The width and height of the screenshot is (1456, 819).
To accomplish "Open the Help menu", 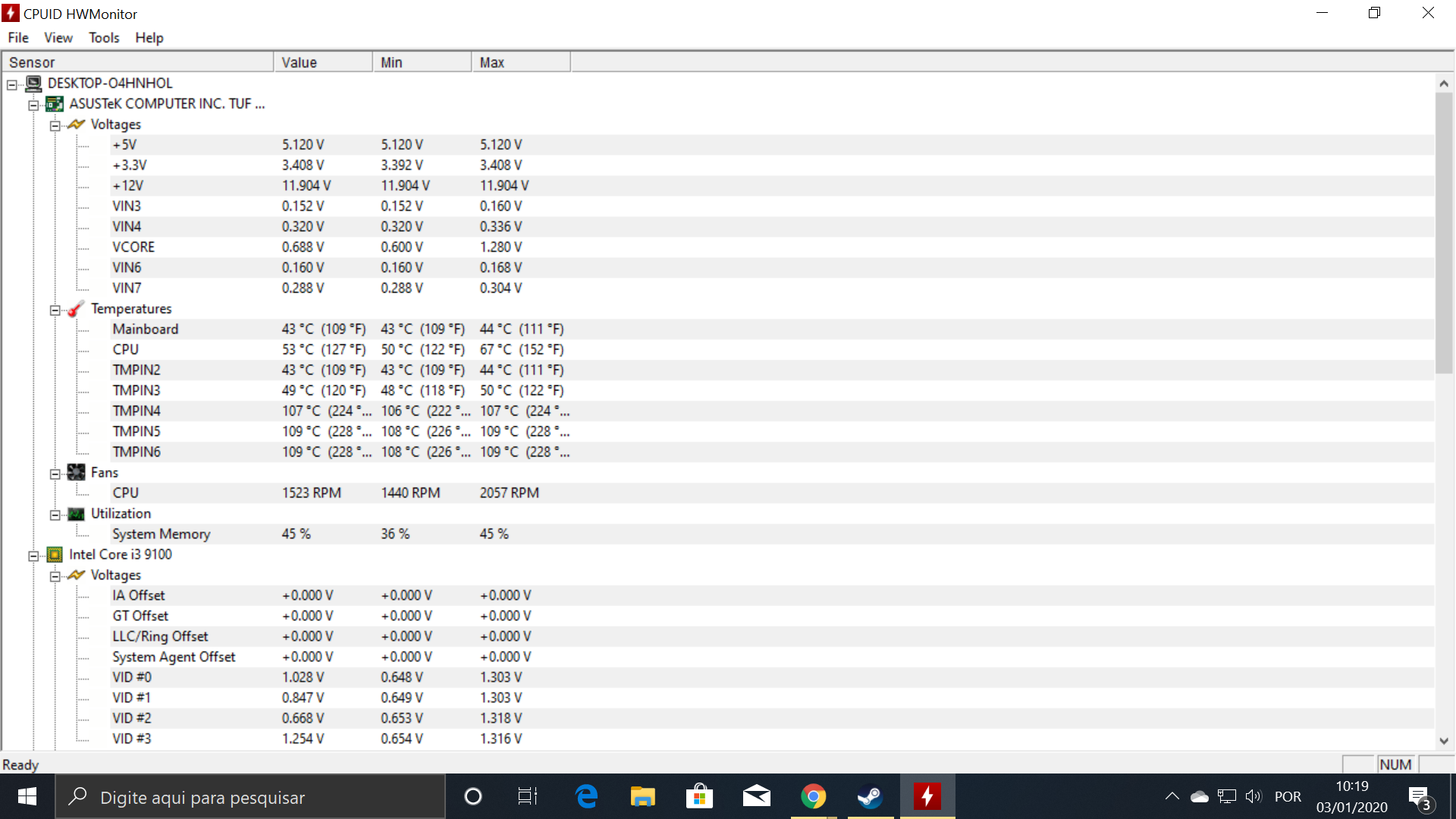I will [149, 37].
